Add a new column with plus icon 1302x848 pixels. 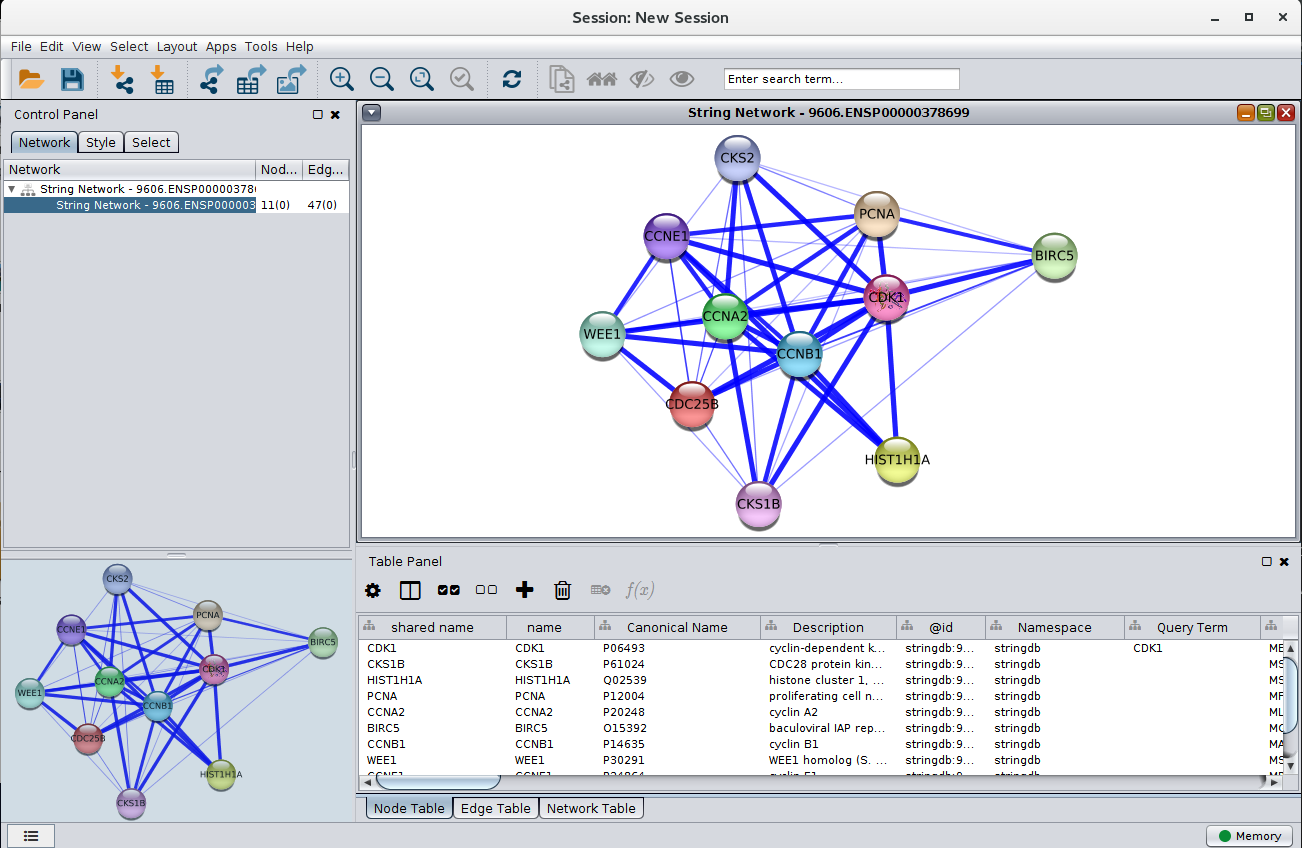[525, 590]
